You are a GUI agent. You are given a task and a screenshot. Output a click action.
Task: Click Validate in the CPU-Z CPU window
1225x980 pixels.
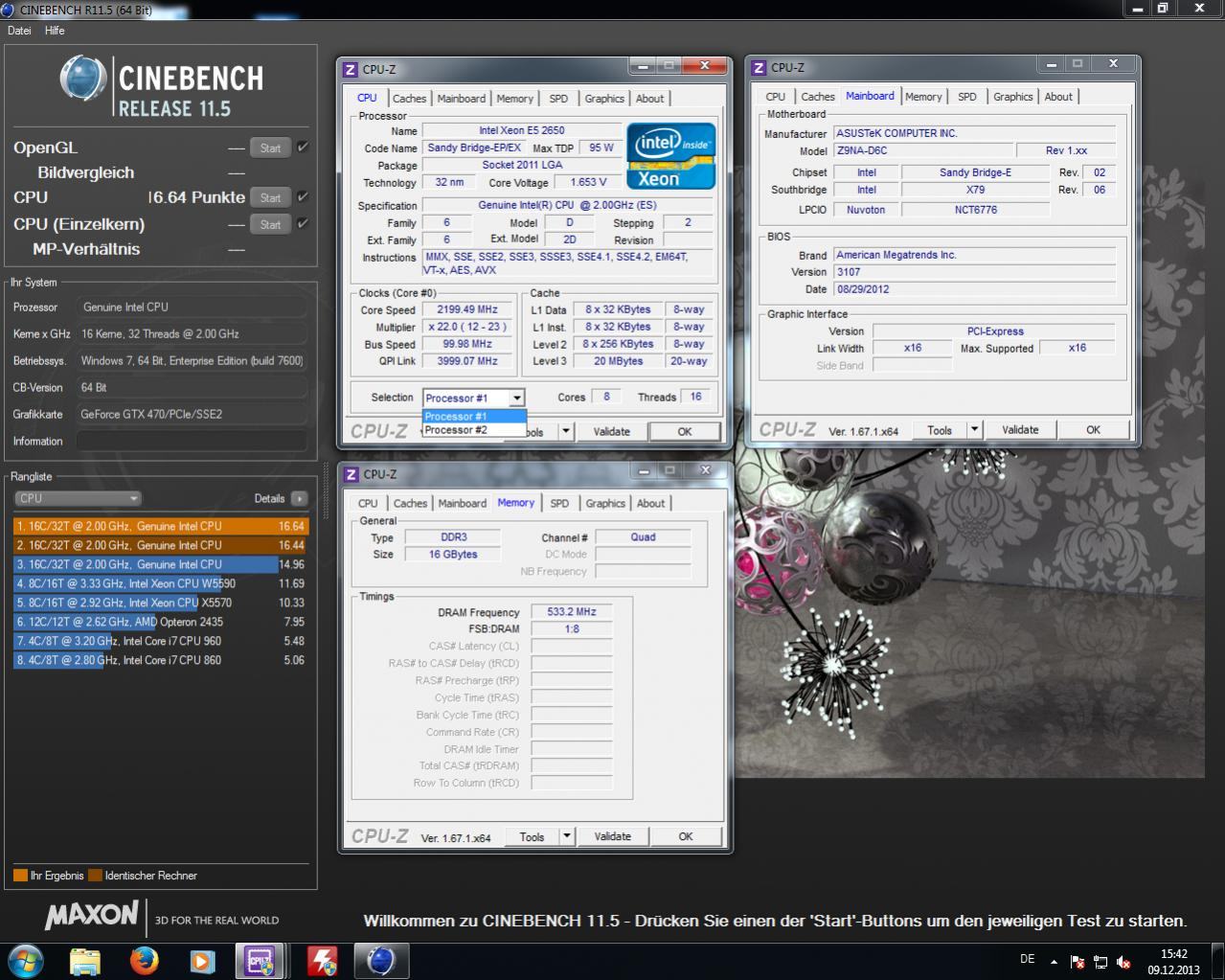coord(611,431)
